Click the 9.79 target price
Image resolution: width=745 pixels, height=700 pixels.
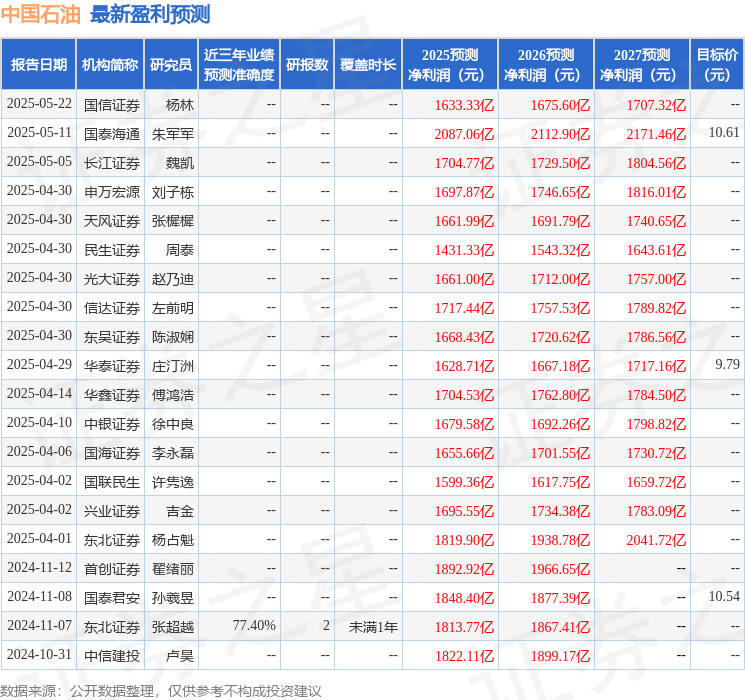[727, 364]
